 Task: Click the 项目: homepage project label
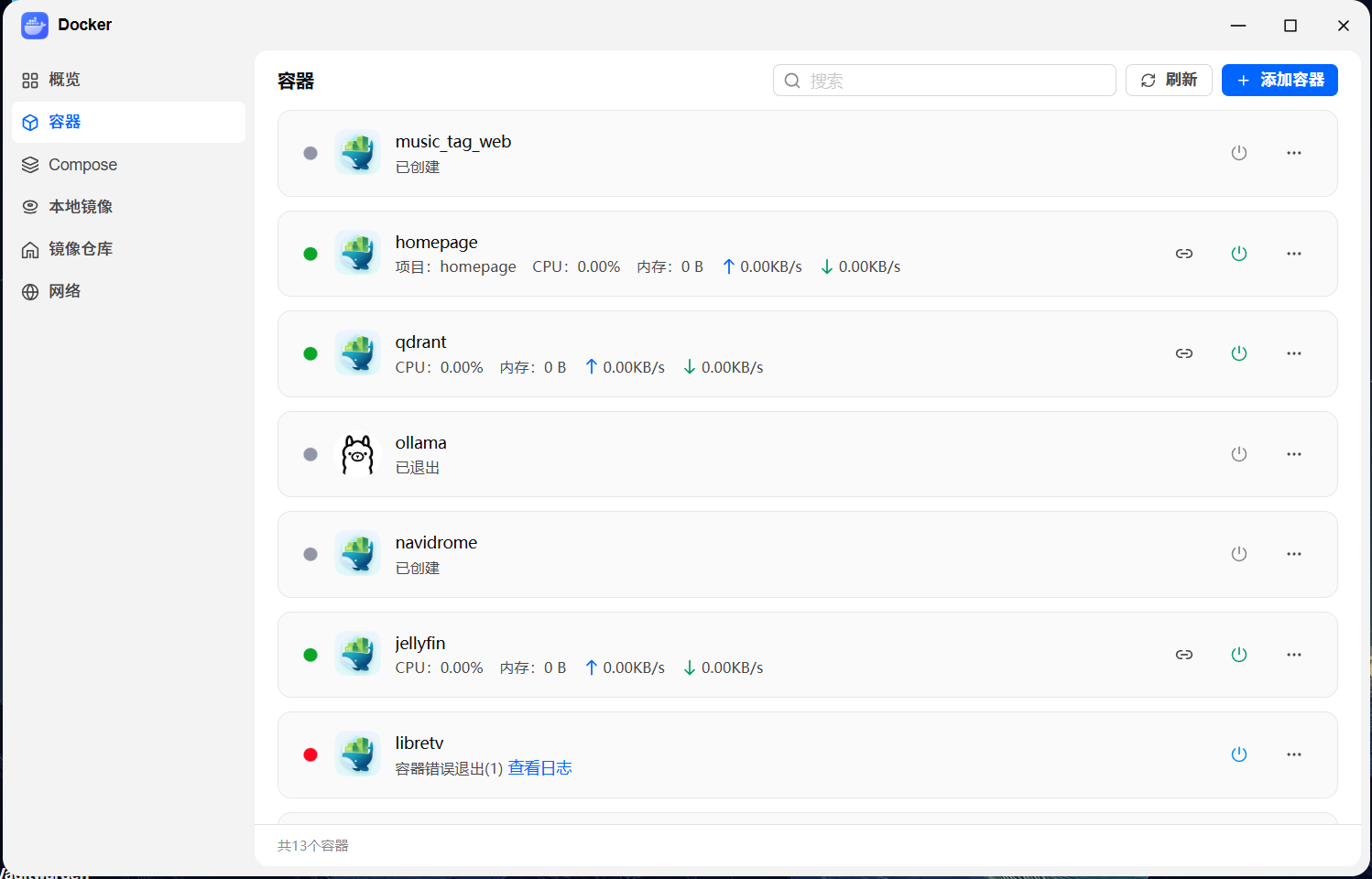point(456,267)
